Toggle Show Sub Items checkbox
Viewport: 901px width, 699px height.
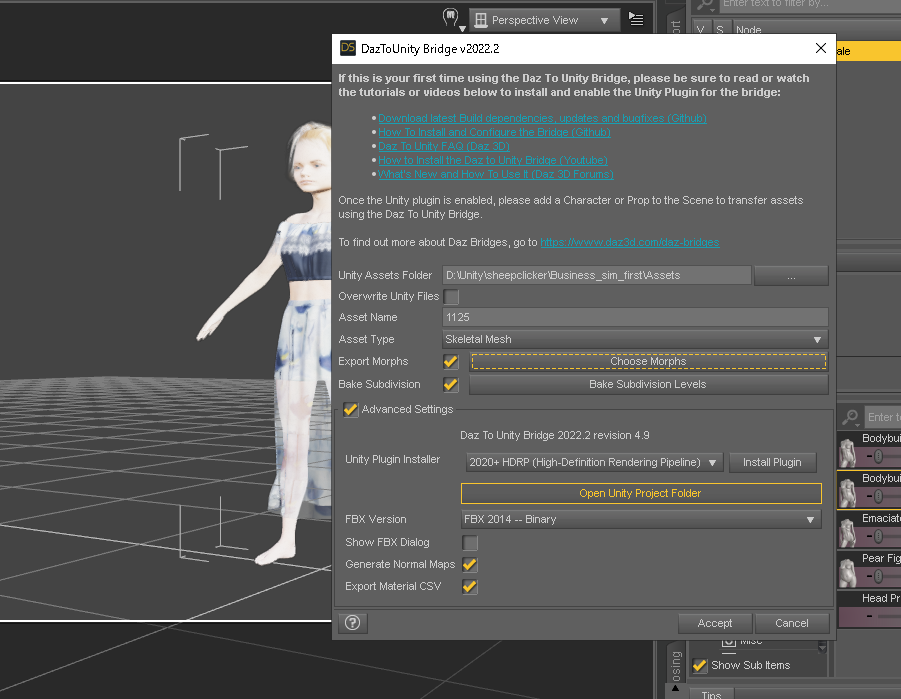click(x=699, y=666)
